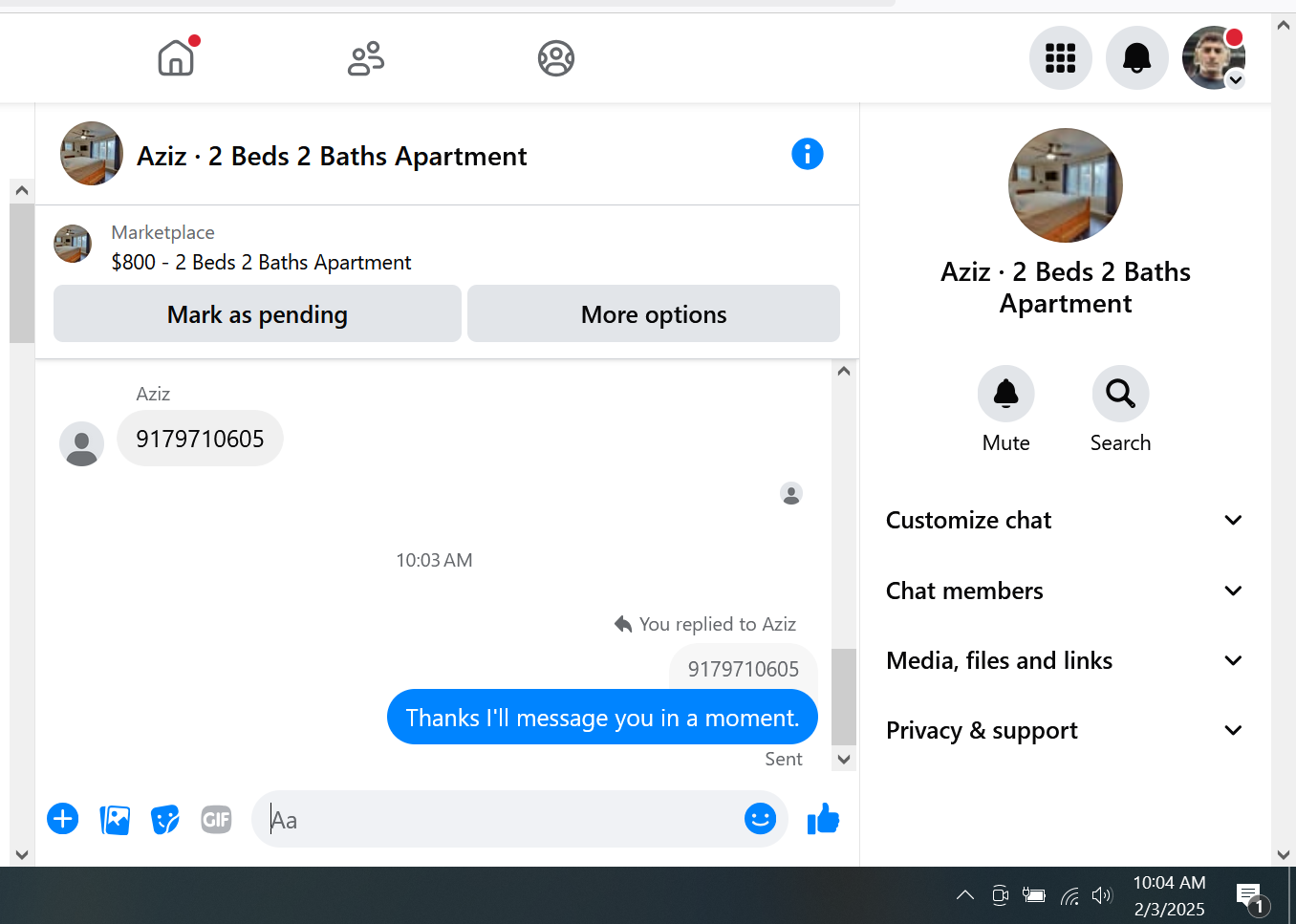Click the details panel title Aziz · 2 Beds 2 Baths Apartment
The image size is (1296, 924).
pyautogui.click(x=1066, y=288)
